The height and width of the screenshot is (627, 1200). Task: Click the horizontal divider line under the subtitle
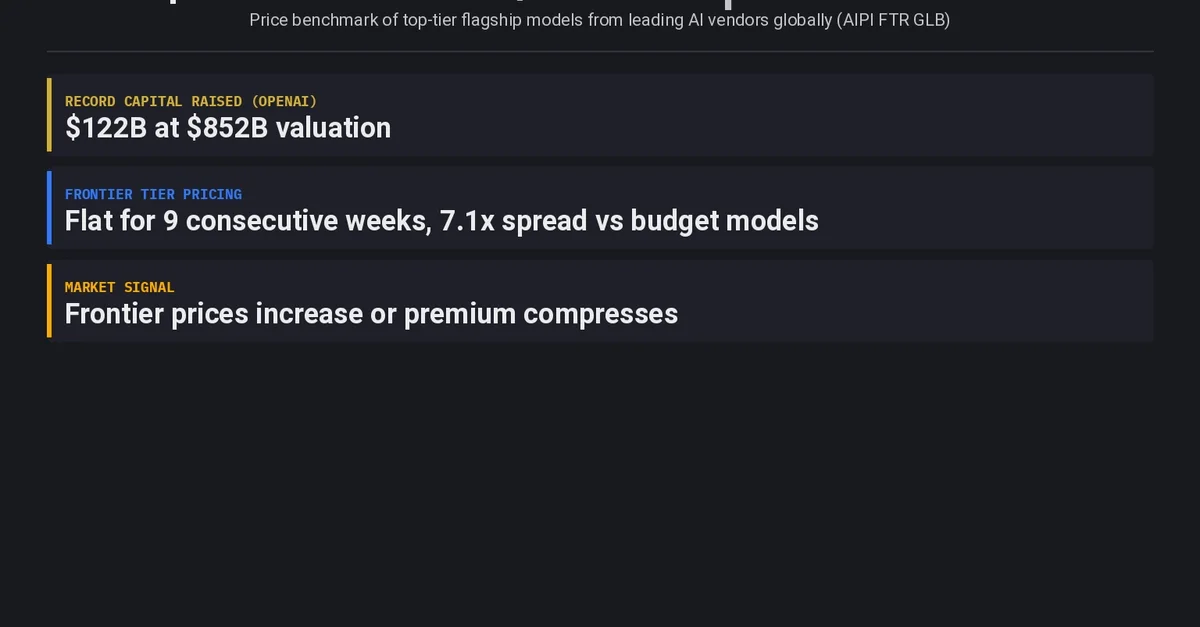point(600,51)
